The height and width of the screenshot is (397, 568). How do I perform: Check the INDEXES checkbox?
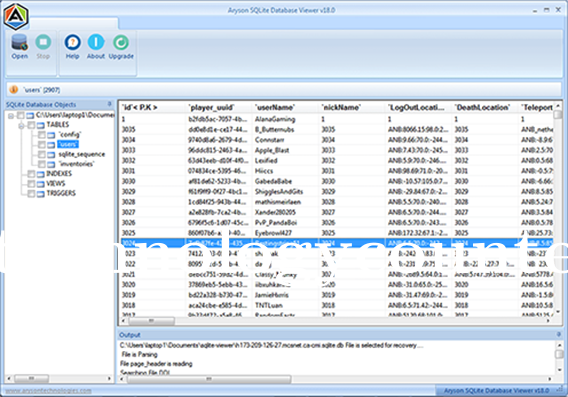coord(32,174)
